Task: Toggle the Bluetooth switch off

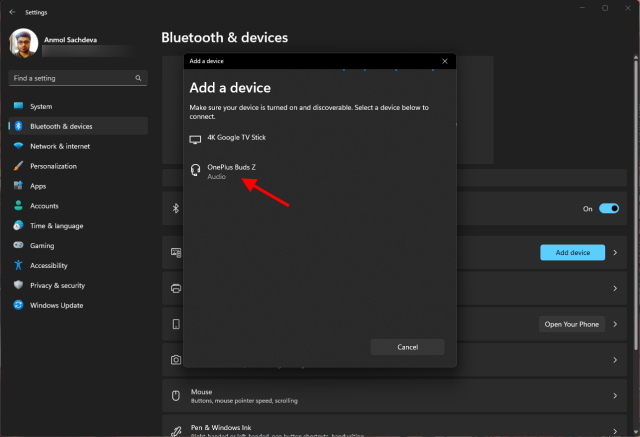Action: pos(609,208)
